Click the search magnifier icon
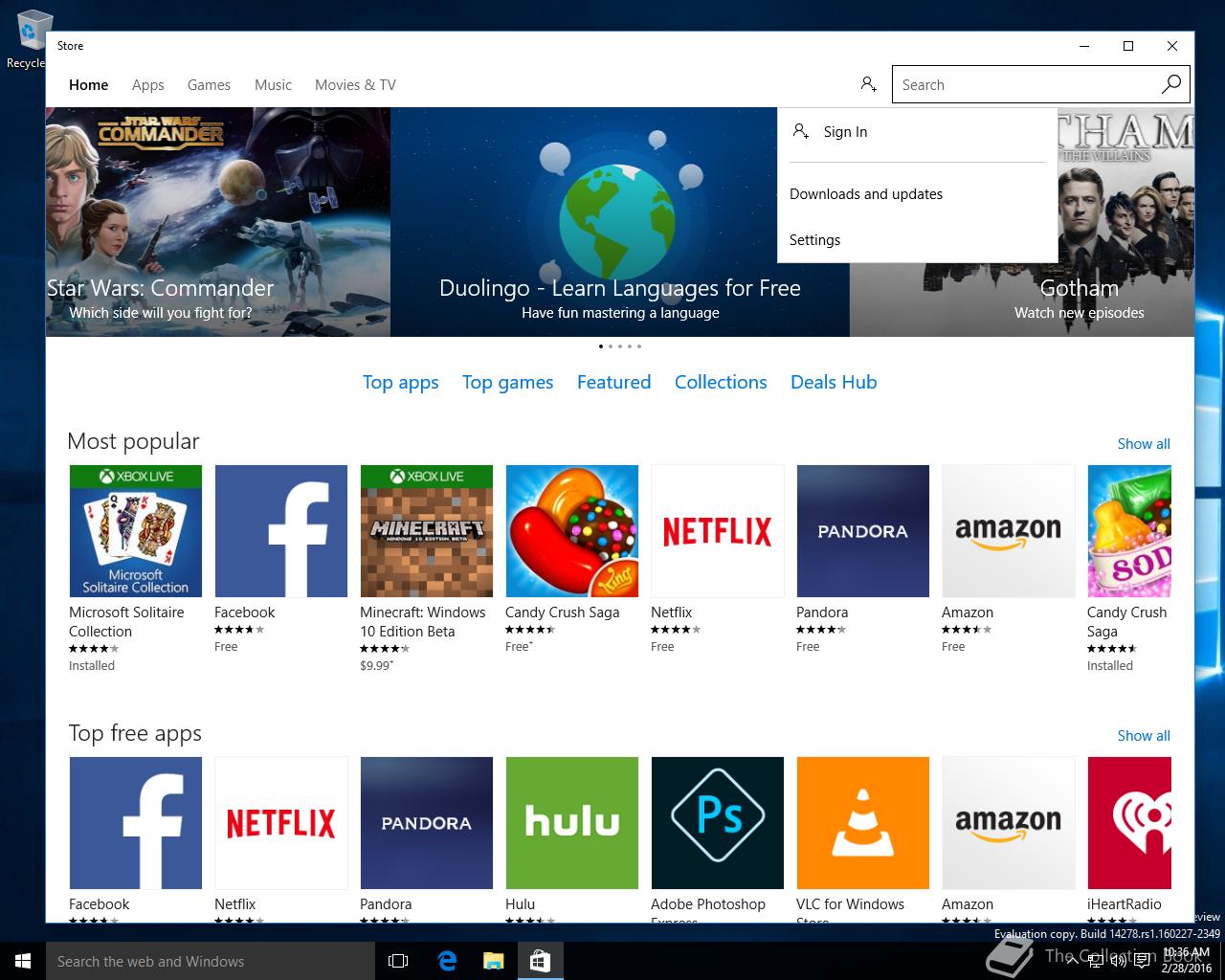 coord(1171,84)
